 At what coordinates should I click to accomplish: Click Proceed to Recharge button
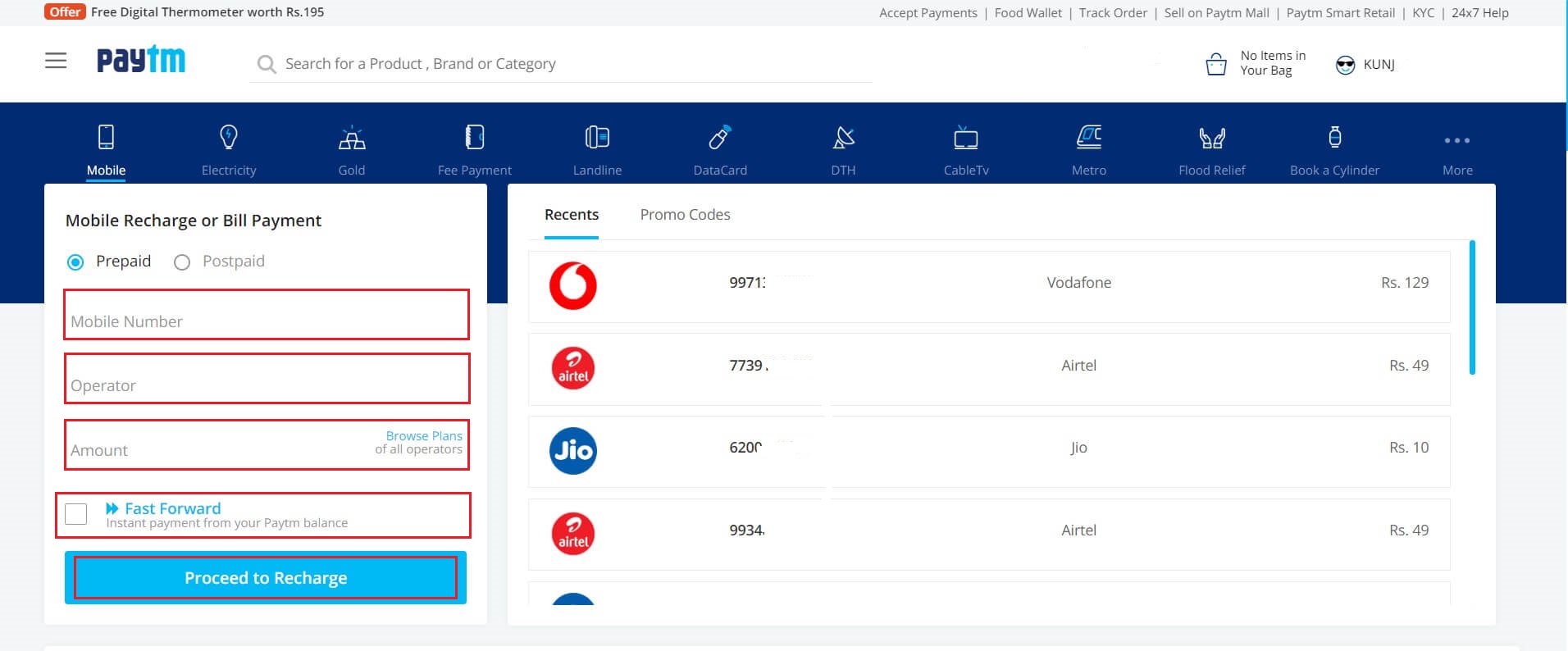pos(266,577)
